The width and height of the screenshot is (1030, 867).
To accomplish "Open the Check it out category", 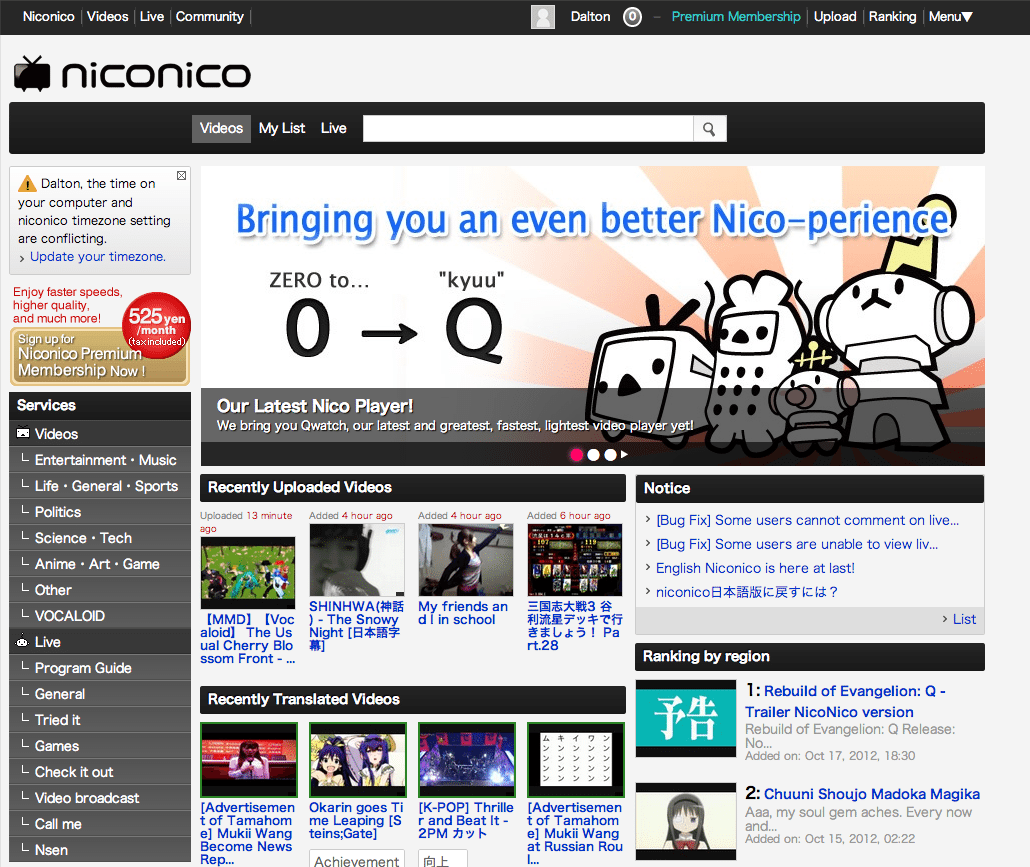I will [x=100, y=772].
